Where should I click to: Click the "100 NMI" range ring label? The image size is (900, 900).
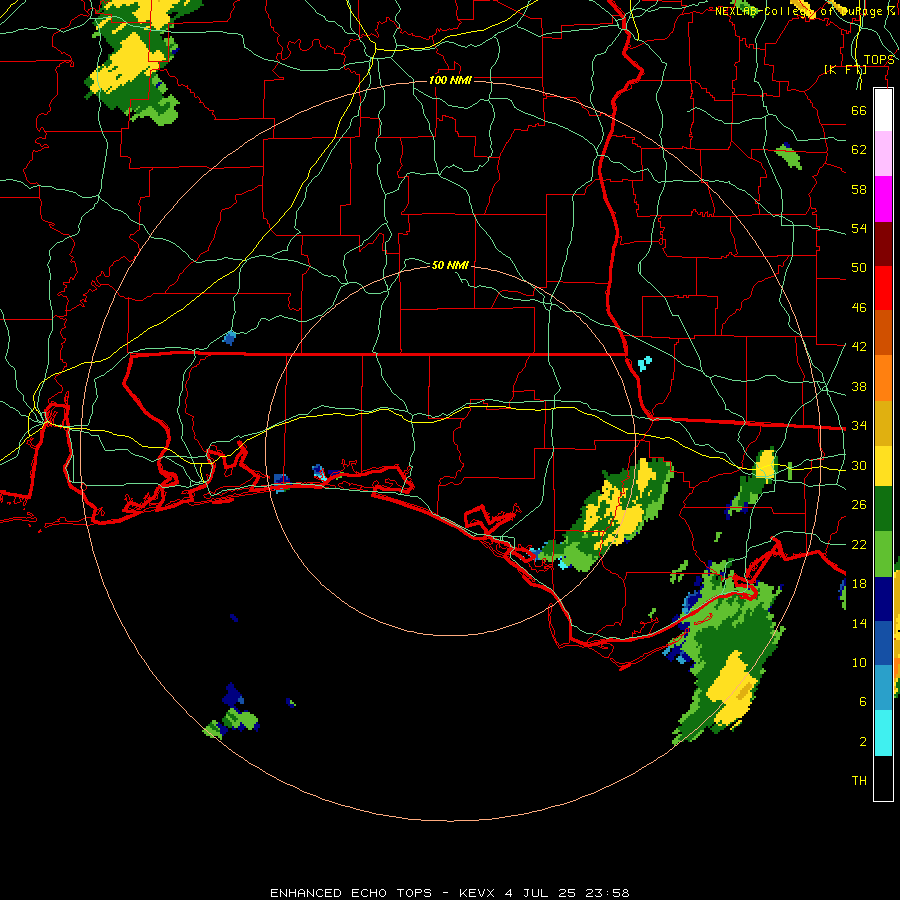(450, 80)
